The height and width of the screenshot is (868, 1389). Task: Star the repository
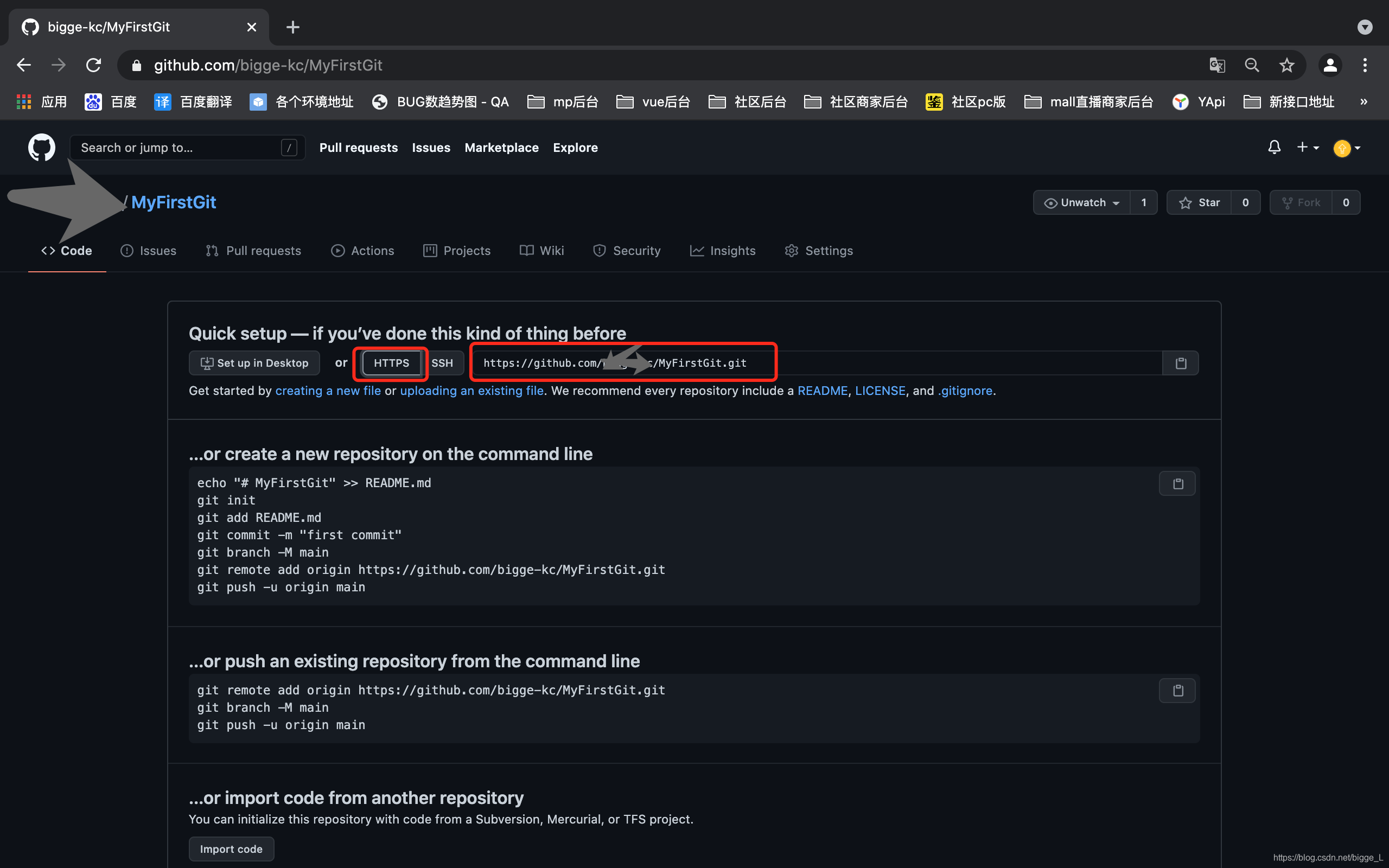point(1199,203)
